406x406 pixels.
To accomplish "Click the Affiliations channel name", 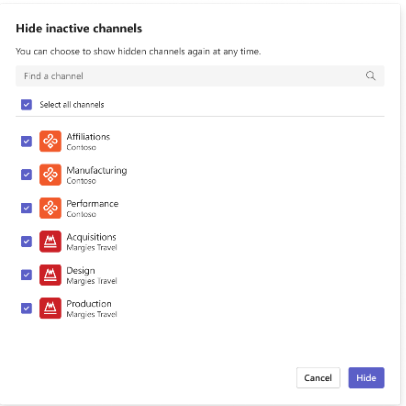I will 88,137.
